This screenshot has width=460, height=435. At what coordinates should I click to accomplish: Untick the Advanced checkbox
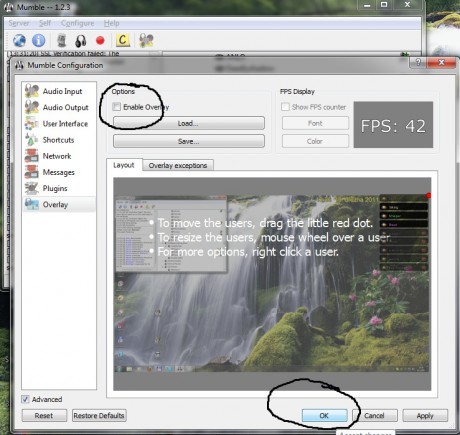[x=25, y=399]
